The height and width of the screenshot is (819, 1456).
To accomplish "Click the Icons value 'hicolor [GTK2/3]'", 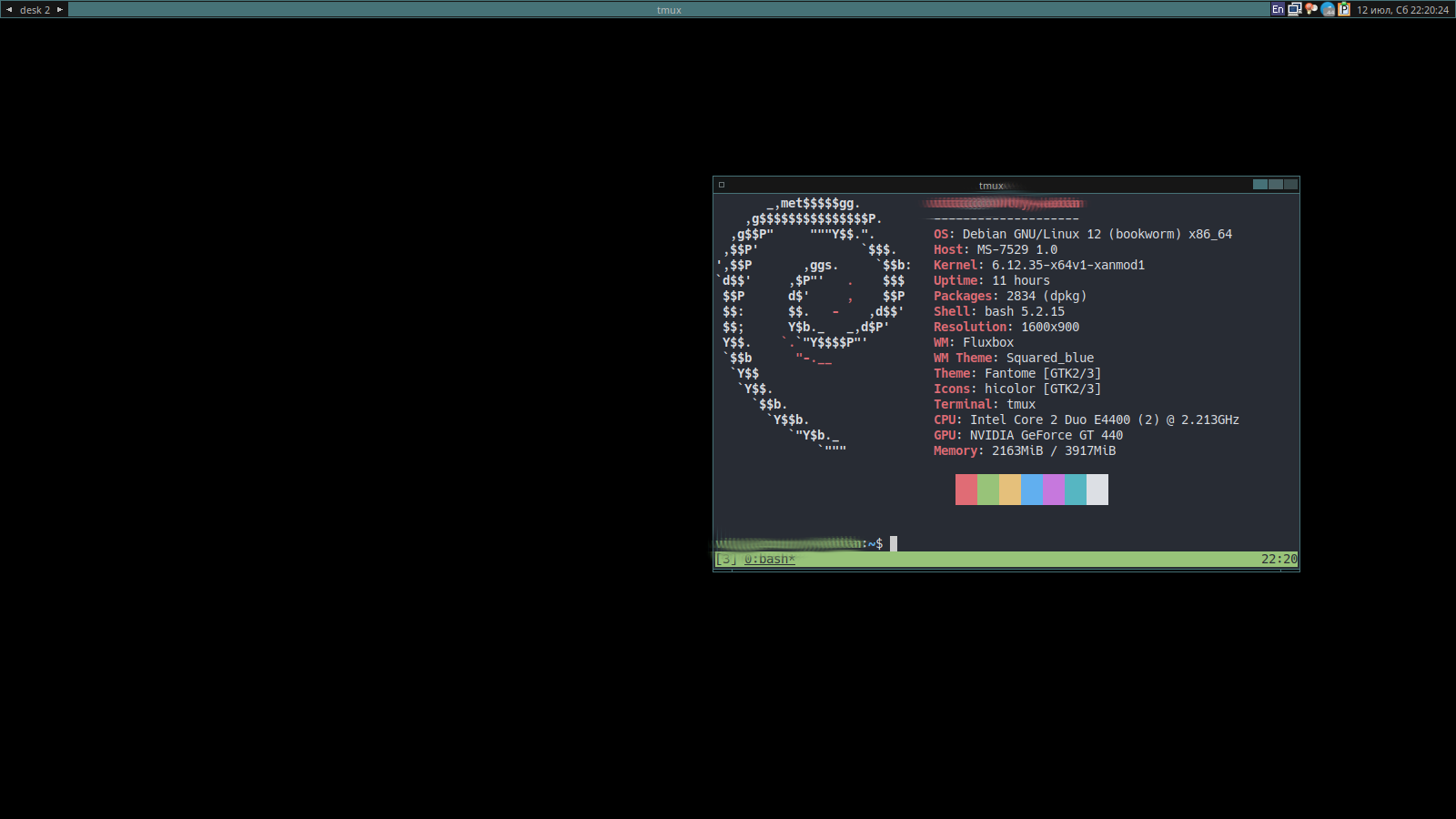I will (x=1043, y=389).
